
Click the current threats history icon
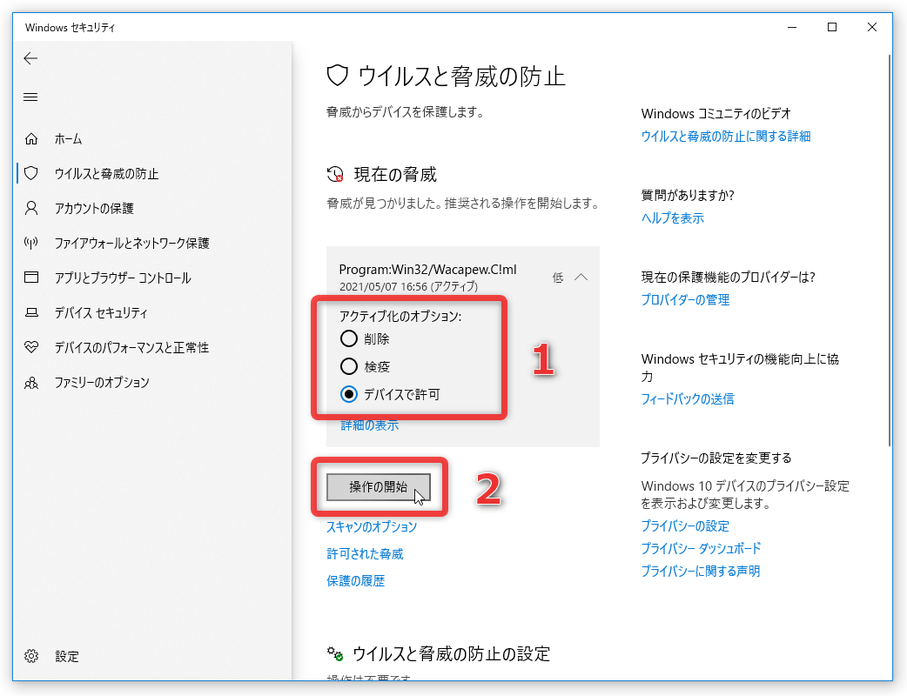(335, 174)
